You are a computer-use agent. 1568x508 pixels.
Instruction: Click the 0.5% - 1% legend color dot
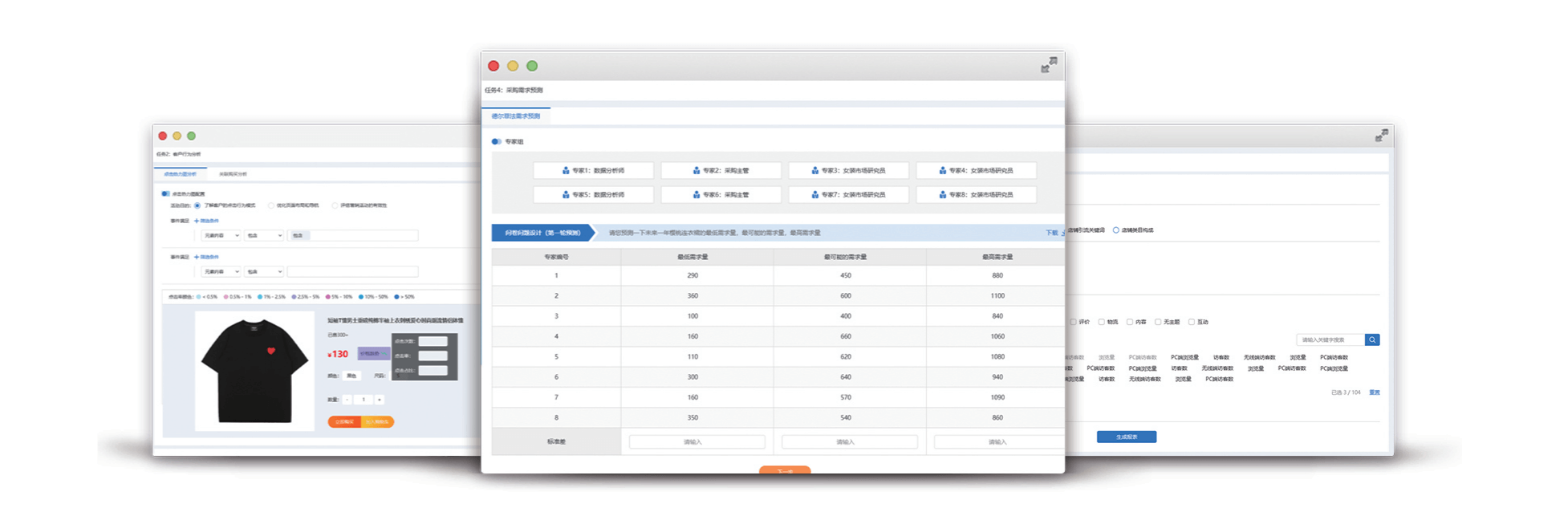(226, 297)
